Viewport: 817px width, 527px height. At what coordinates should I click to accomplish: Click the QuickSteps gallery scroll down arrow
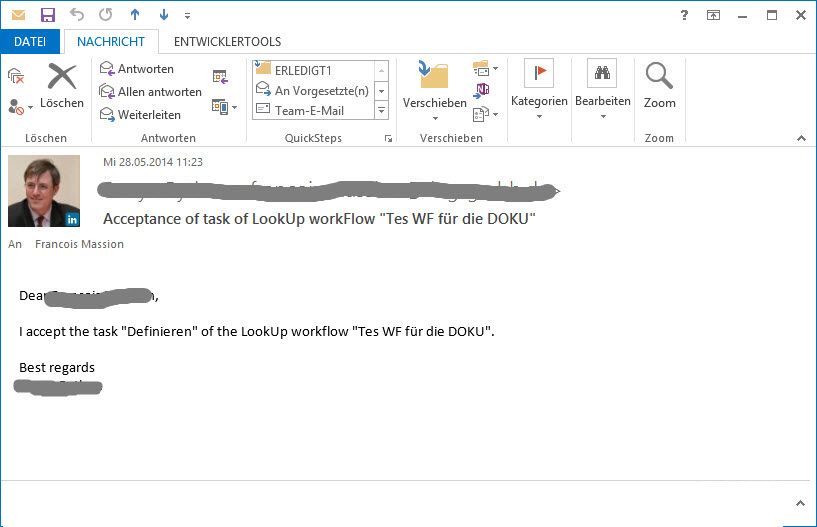pos(381,91)
